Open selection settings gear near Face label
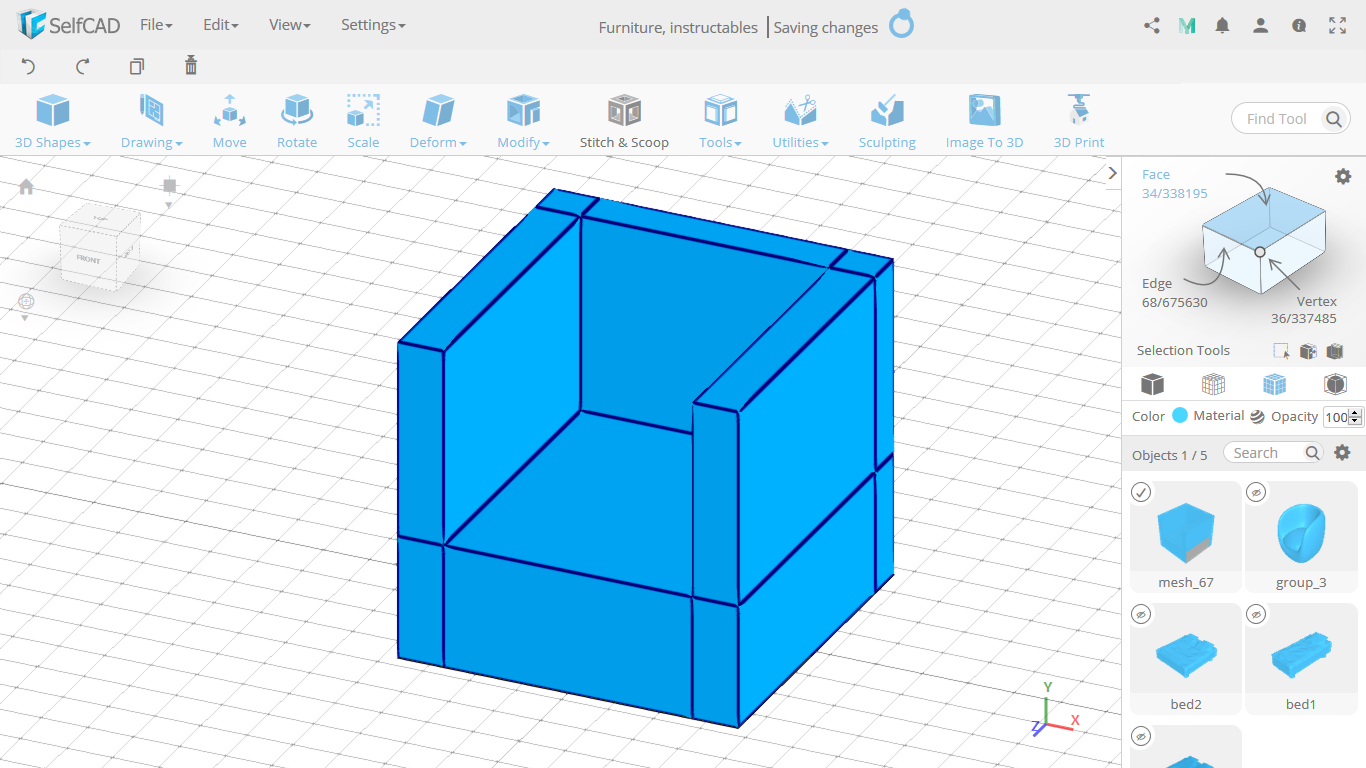Image resolution: width=1366 pixels, height=768 pixels. 1343,176
